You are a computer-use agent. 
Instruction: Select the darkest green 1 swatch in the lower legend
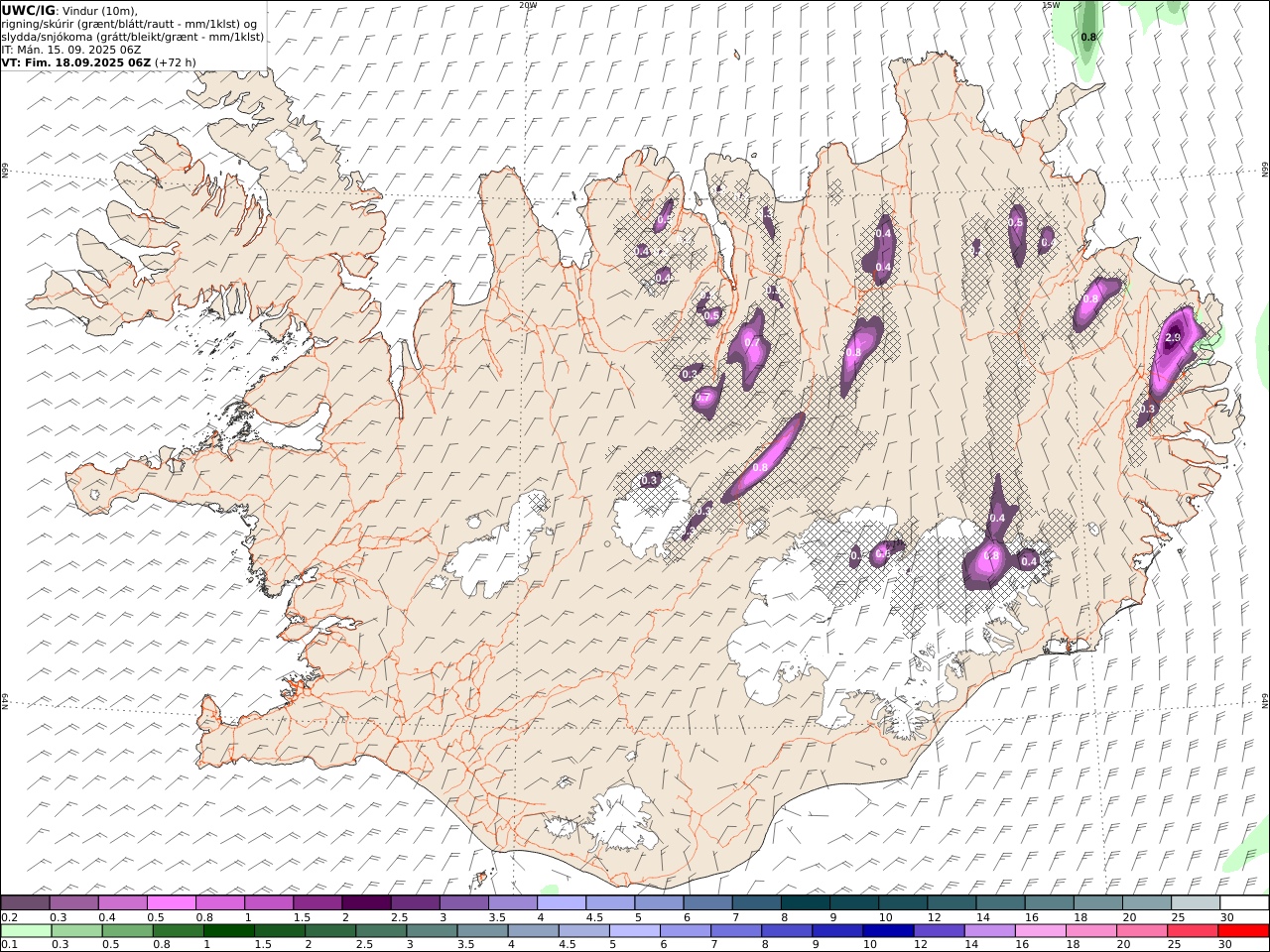pyautogui.click(x=228, y=931)
